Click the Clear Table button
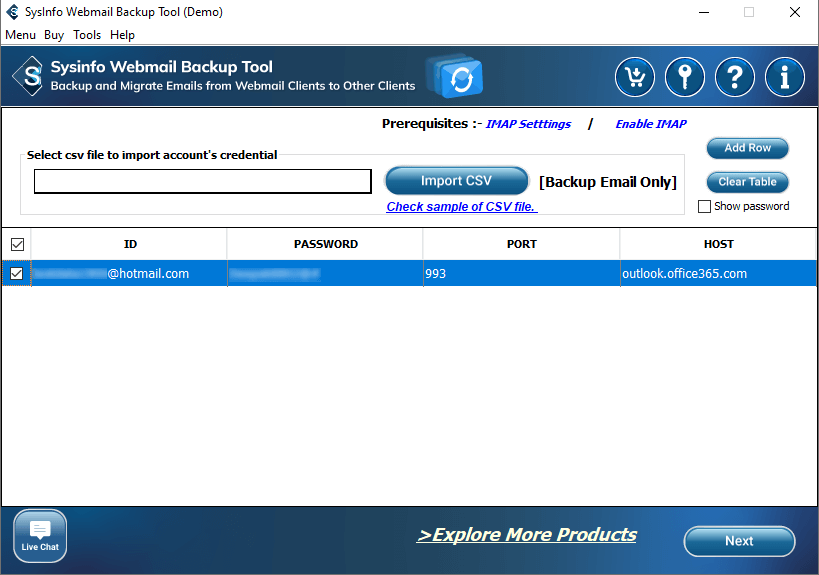Viewport: 819px width, 575px height. [747, 182]
